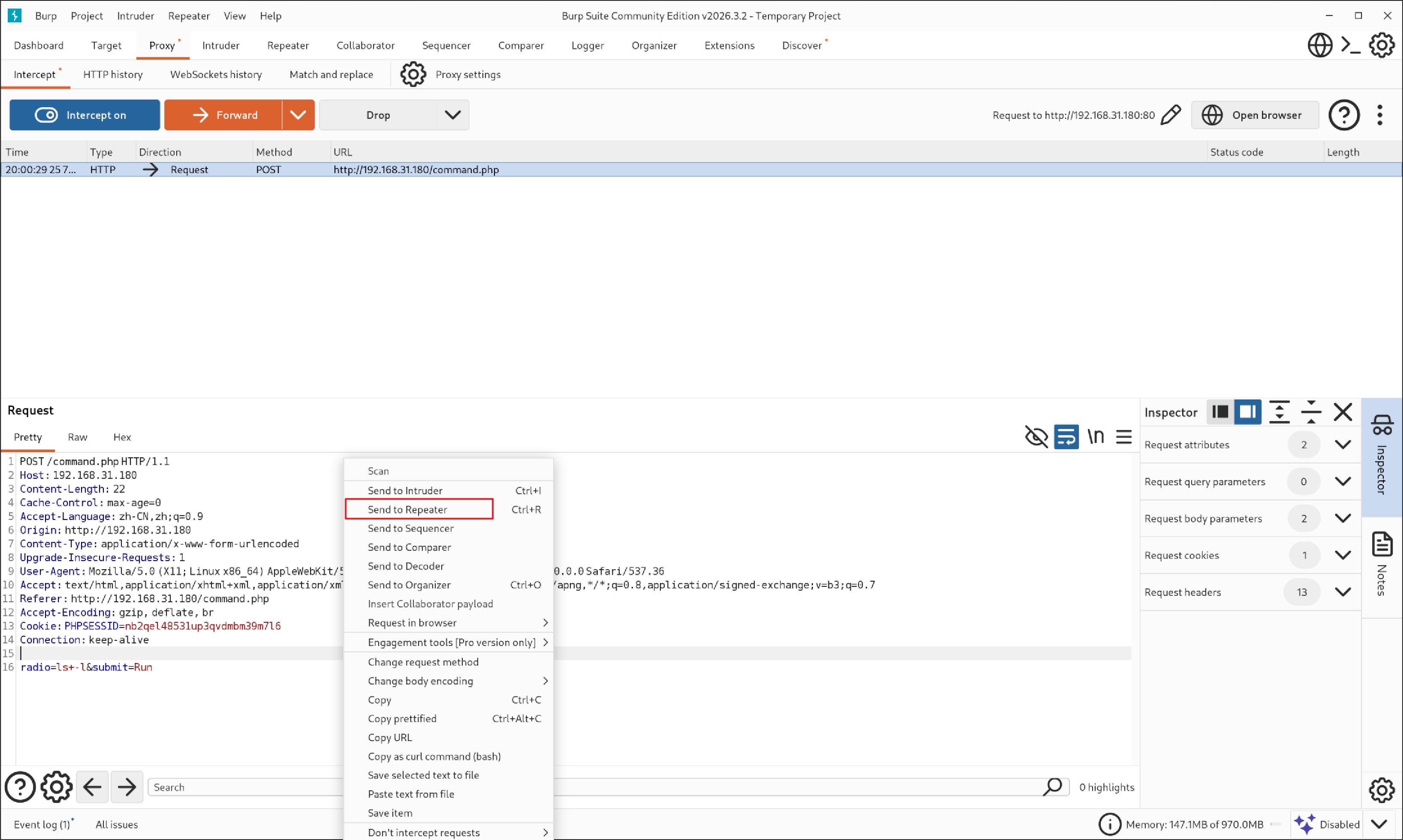Open side panel settings gear bottom-right
This screenshot has height=840, width=1403.
[1382, 790]
